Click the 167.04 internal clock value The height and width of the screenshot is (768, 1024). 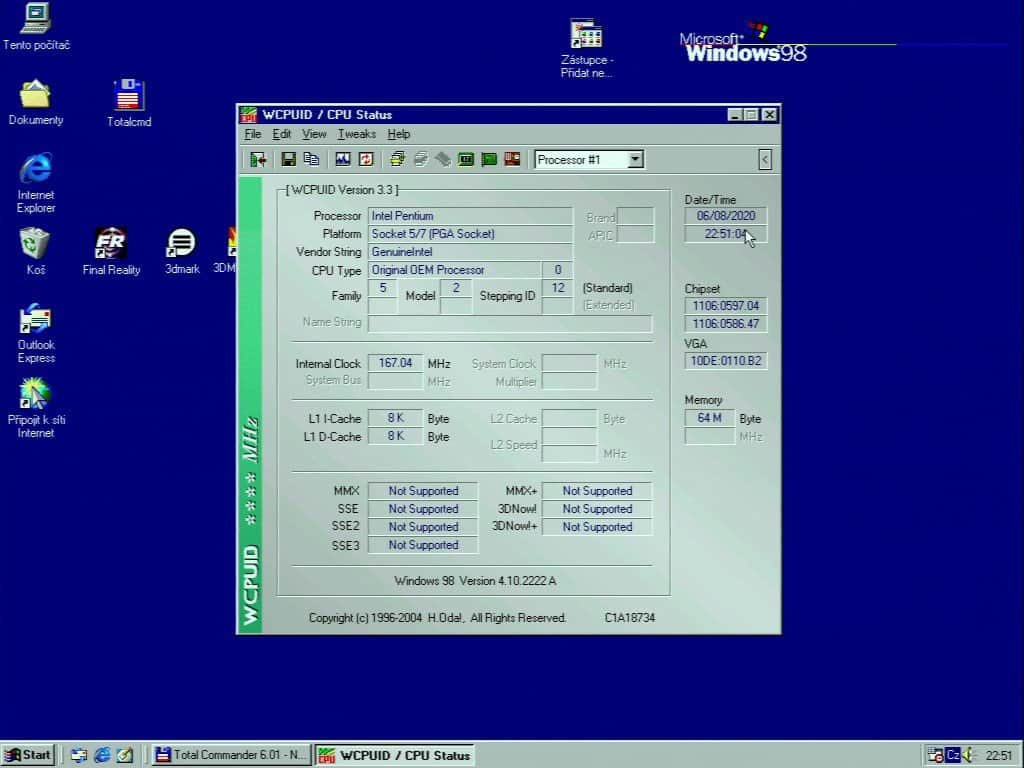pyautogui.click(x=395, y=363)
